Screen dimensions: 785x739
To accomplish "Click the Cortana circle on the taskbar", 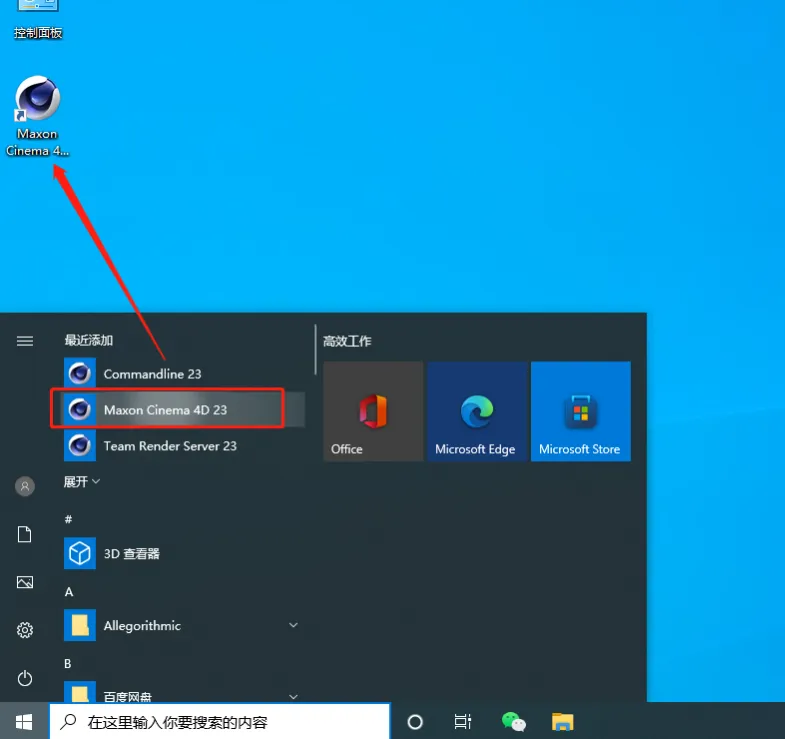I will [x=415, y=722].
